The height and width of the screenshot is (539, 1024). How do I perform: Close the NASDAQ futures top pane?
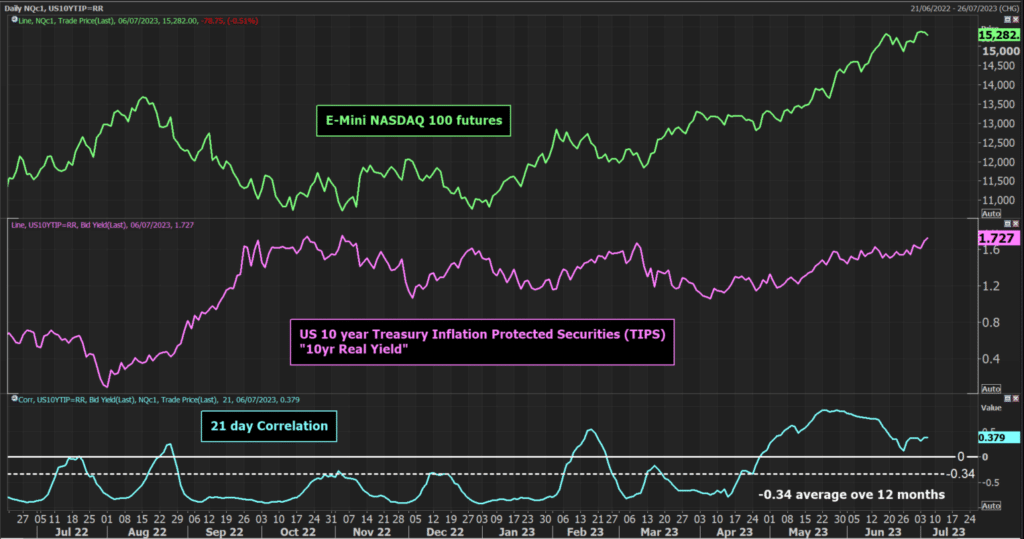click(x=1016, y=20)
